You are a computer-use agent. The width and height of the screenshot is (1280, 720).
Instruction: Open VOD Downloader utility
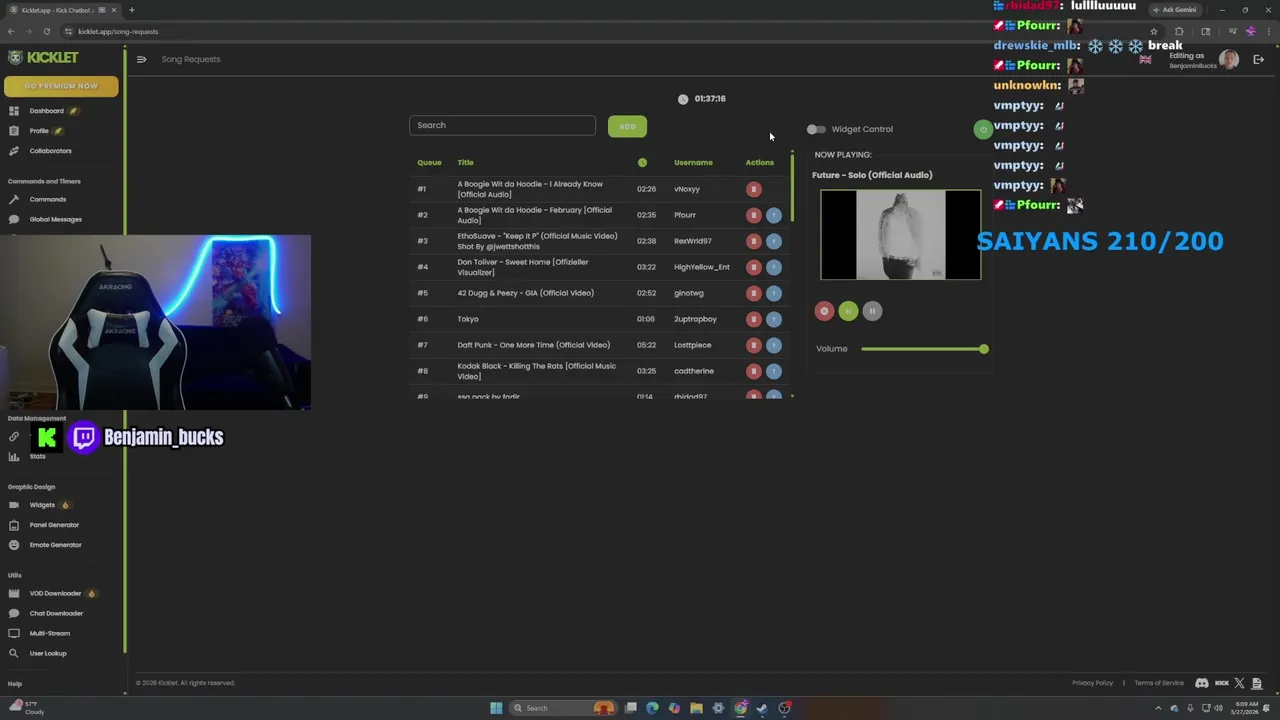click(55, 593)
